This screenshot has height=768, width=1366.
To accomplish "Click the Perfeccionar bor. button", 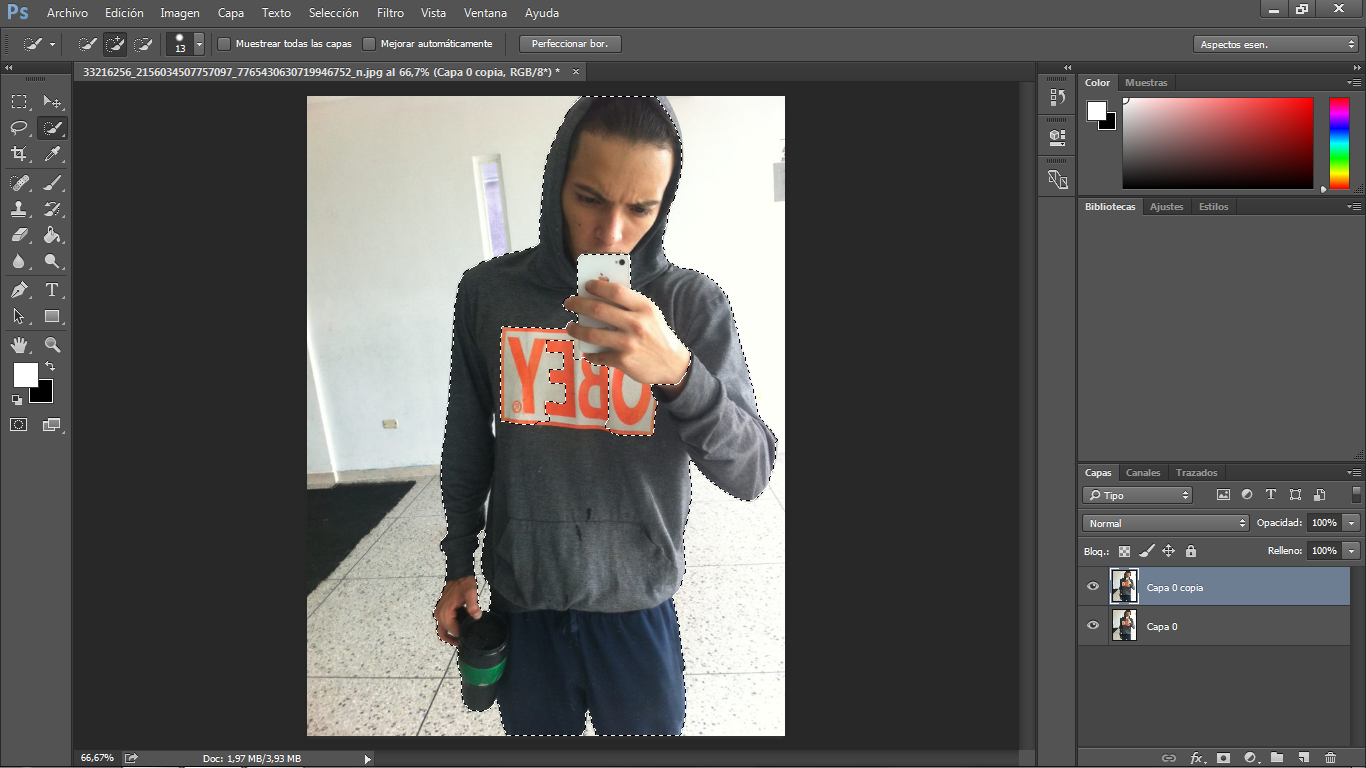I will coord(570,44).
